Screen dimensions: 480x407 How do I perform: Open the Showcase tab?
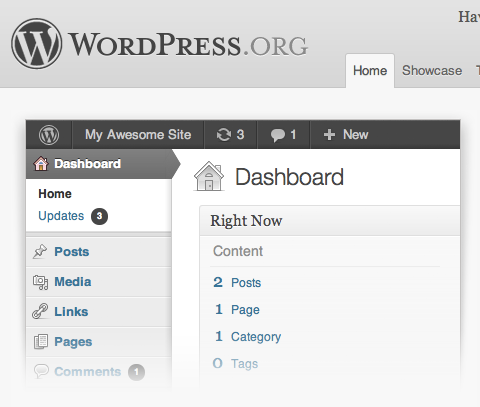[x=432, y=71]
